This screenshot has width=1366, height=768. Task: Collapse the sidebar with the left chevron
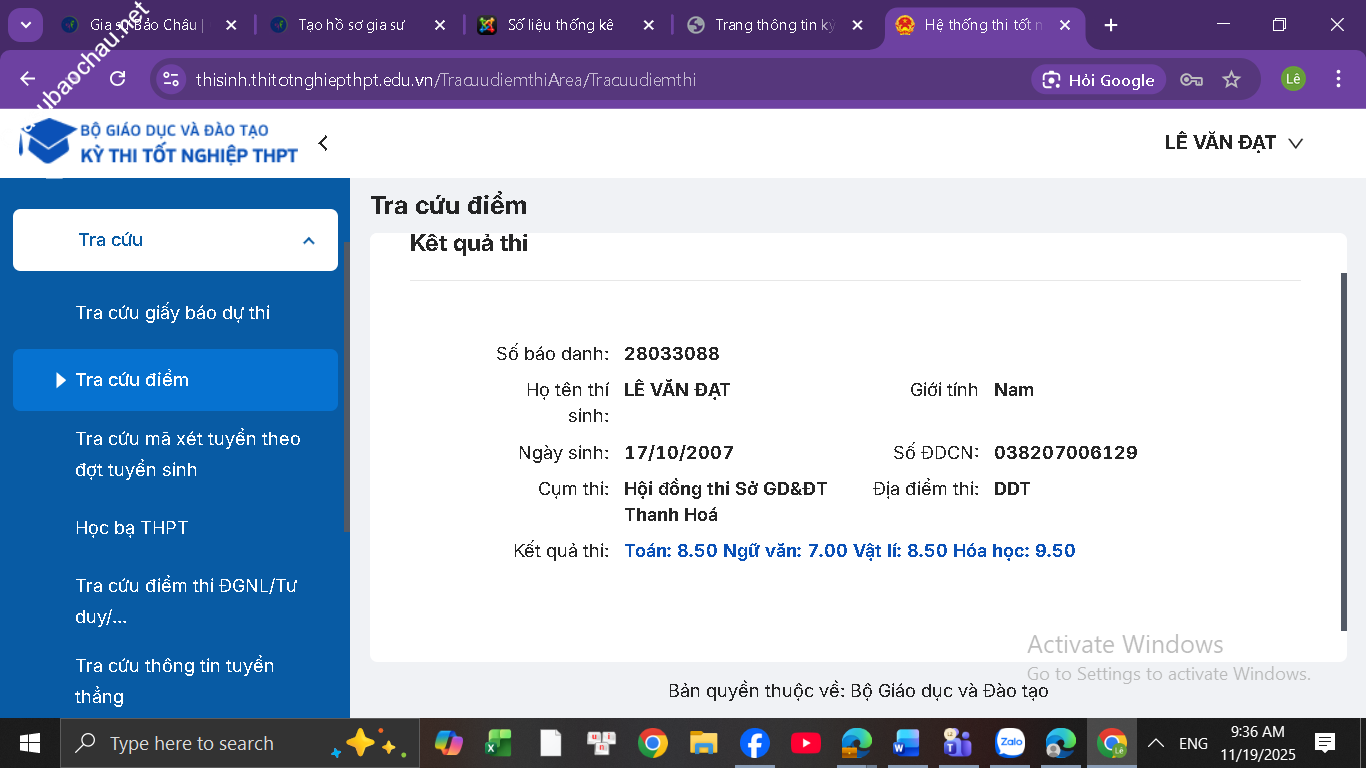click(323, 143)
